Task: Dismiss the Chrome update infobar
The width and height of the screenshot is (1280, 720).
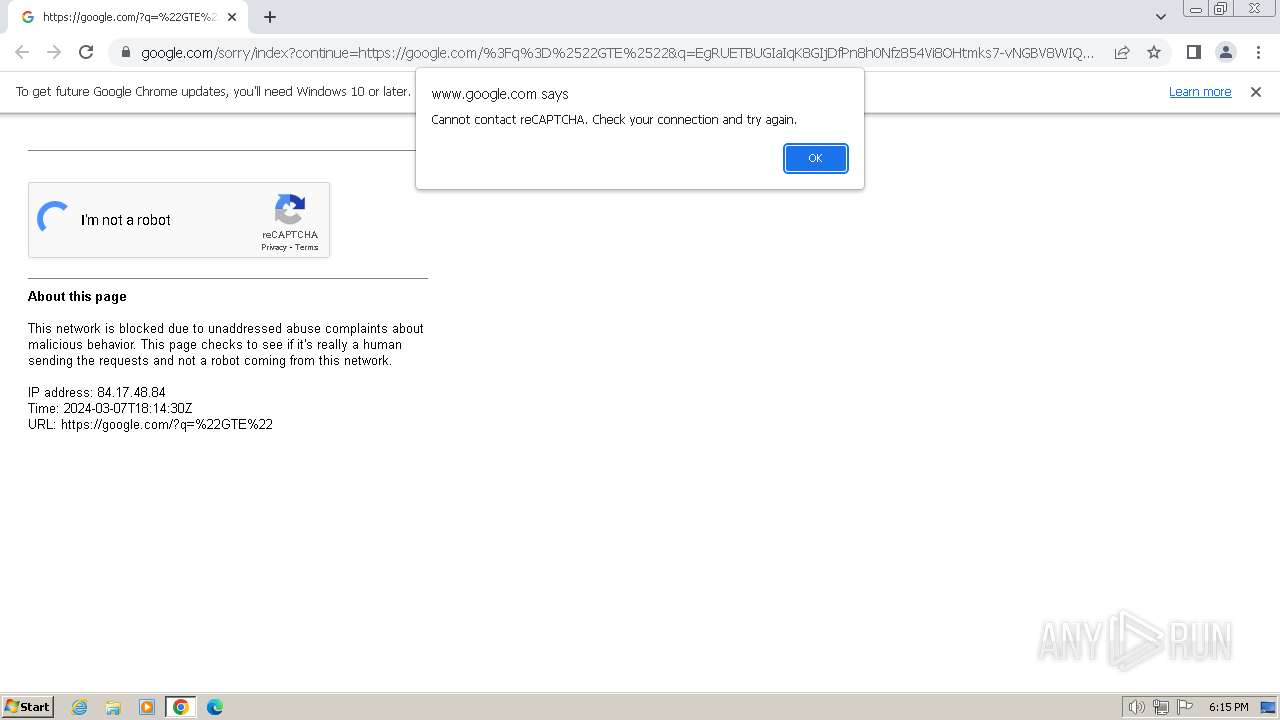Action: click(x=1256, y=92)
